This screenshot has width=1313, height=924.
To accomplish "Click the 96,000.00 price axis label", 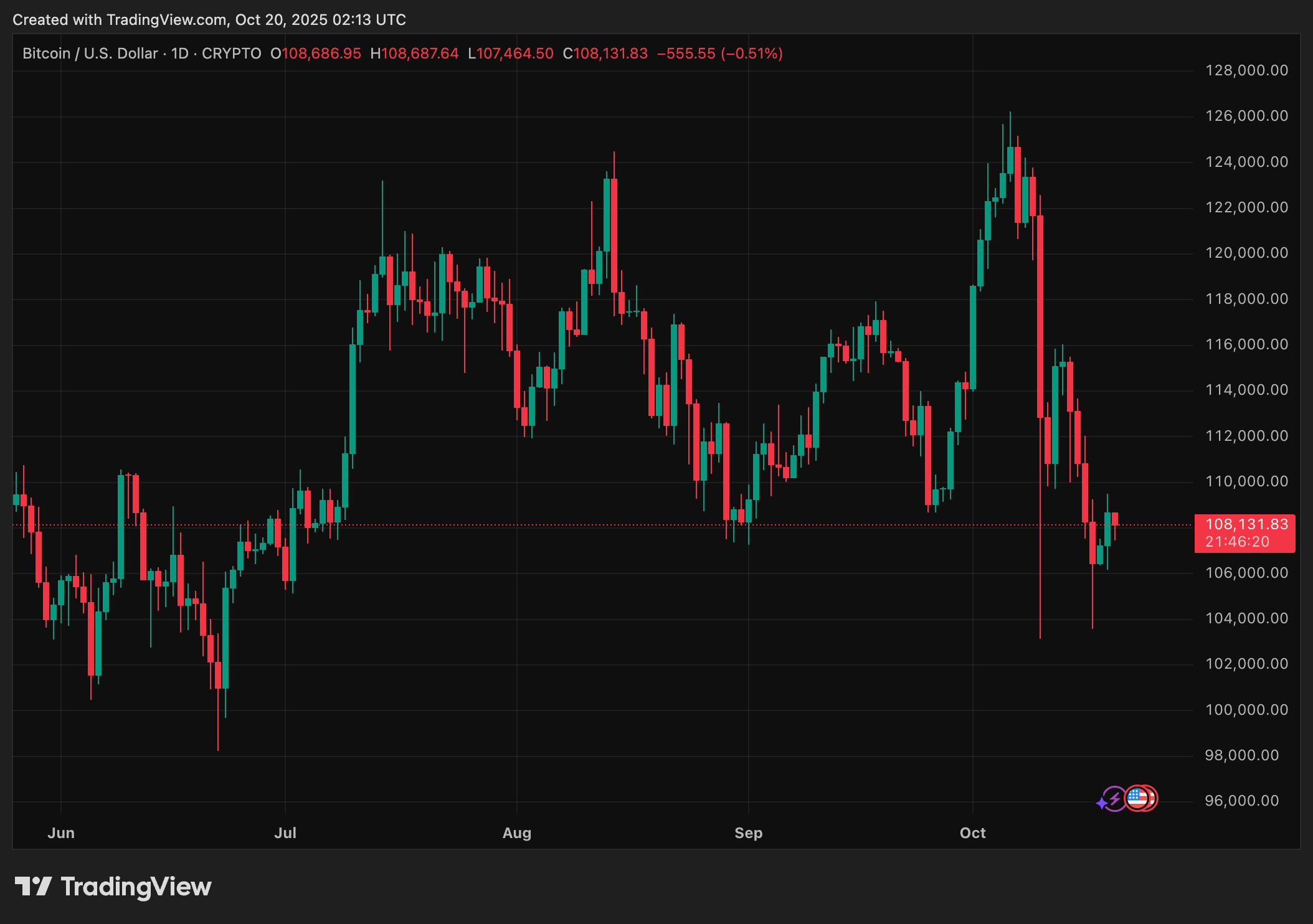I will 1242,801.
